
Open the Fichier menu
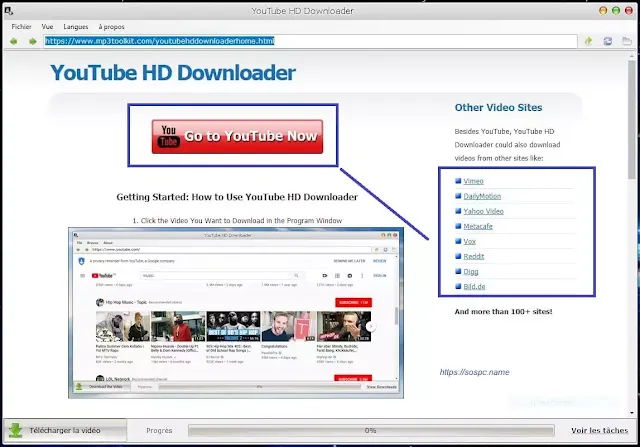click(22, 27)
